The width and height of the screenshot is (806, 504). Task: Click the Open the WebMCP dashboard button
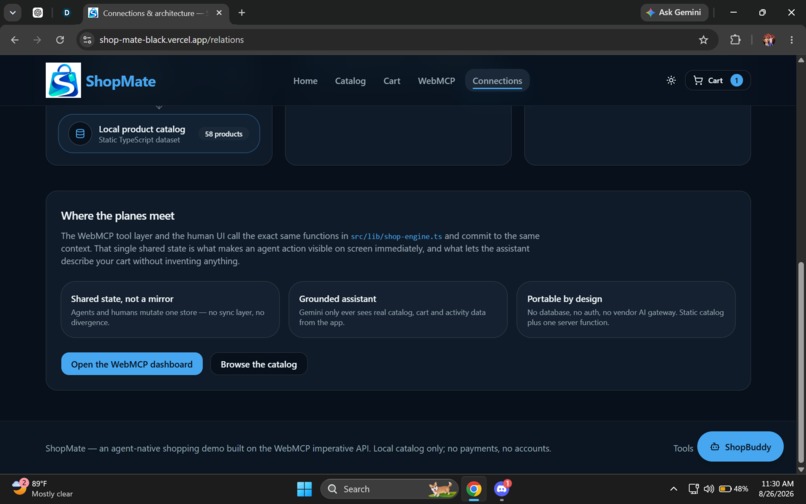132,364
